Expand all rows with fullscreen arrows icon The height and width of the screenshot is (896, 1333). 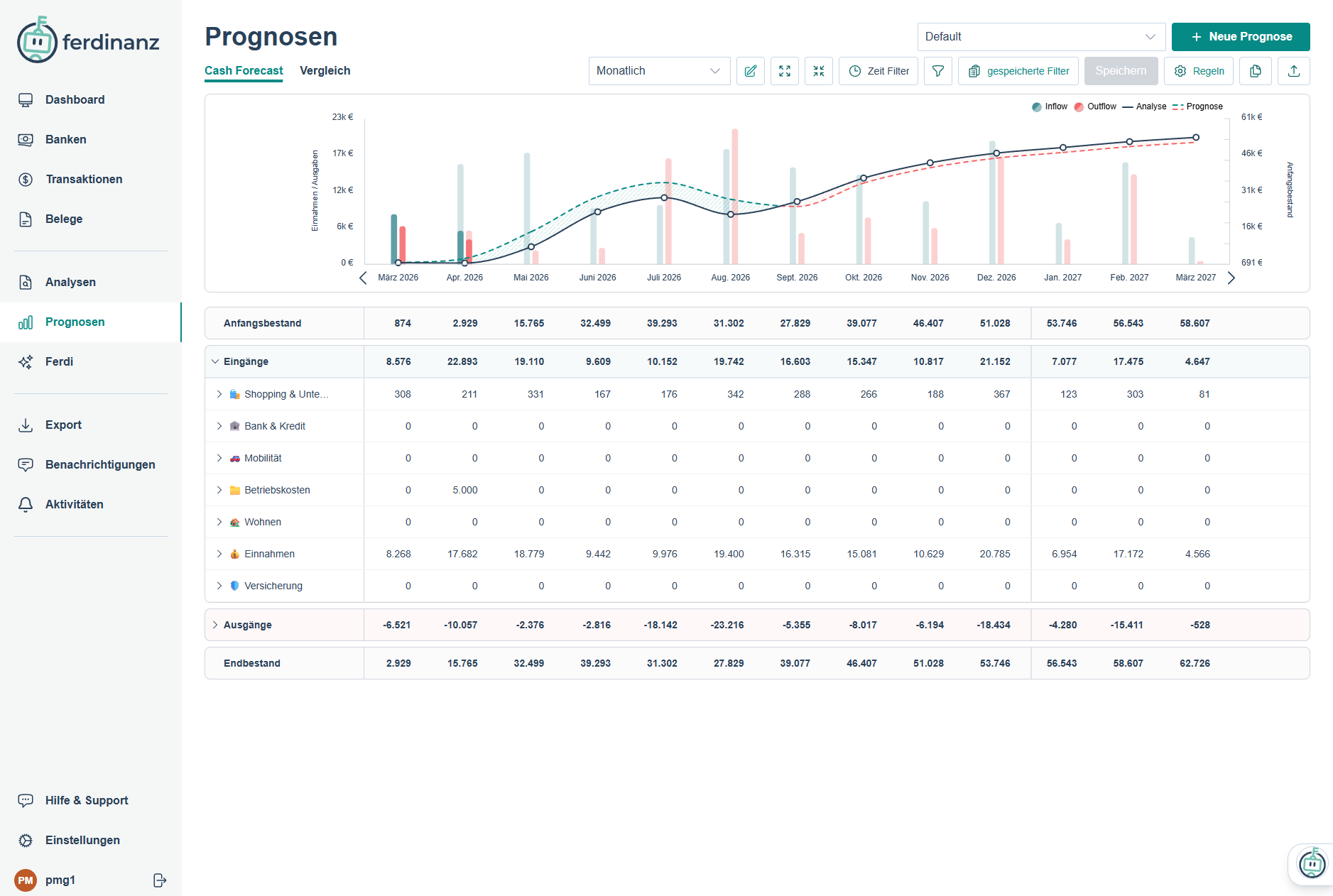[784, 71]
